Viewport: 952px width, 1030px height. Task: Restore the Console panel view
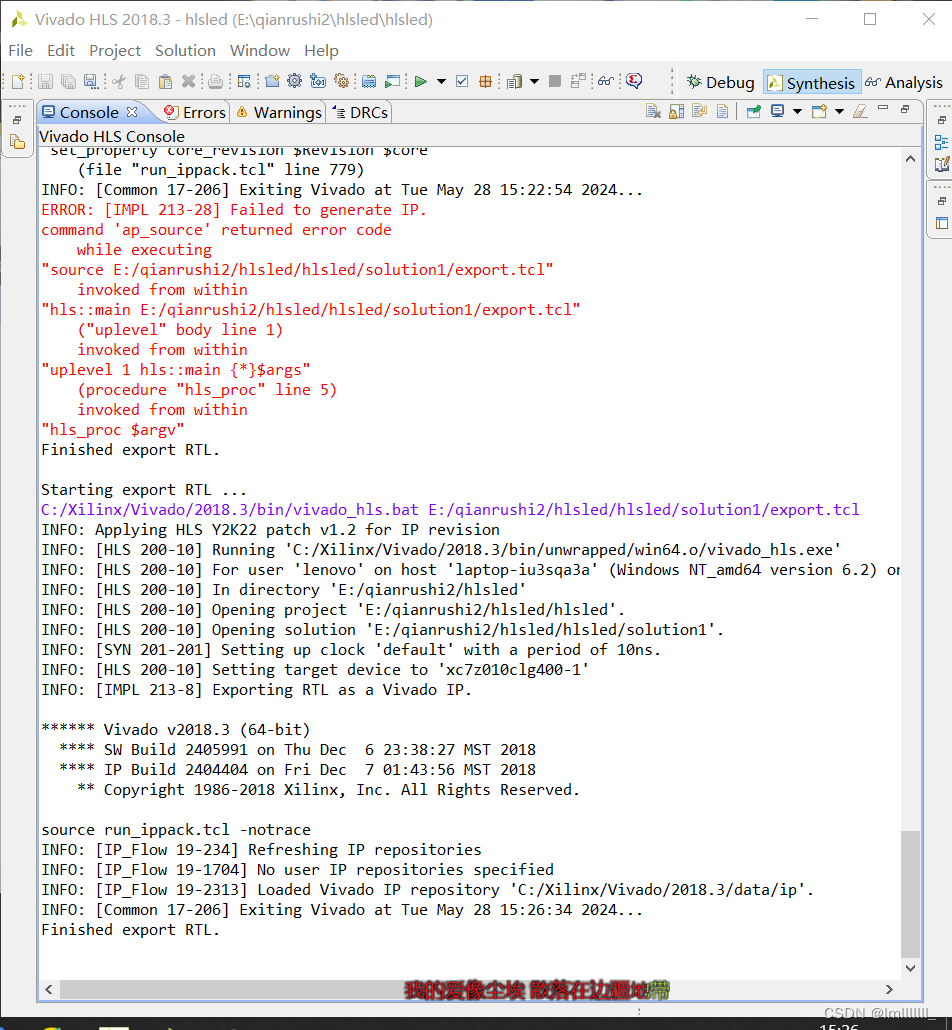pyautogui.click(x=905, y=109)
